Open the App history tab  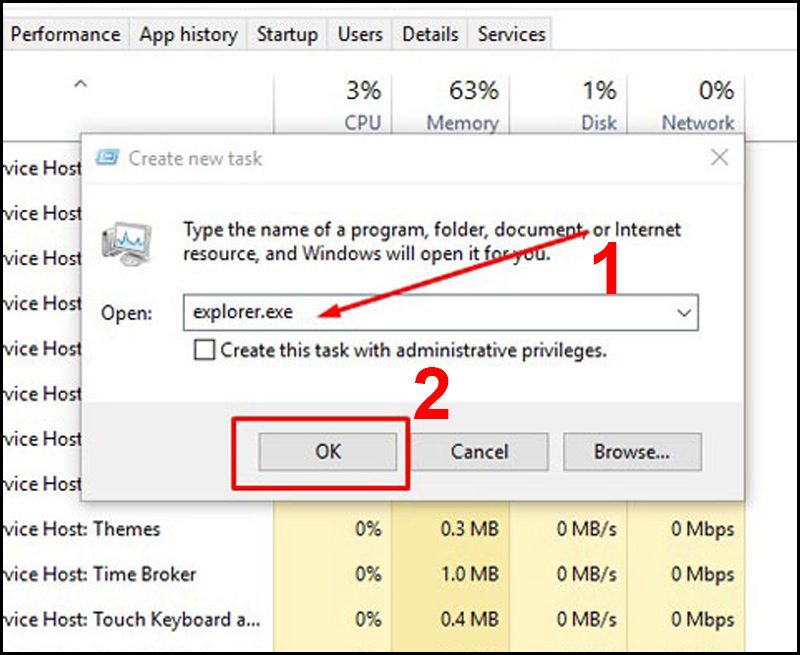pyautogui.click(x=187, y=34)
